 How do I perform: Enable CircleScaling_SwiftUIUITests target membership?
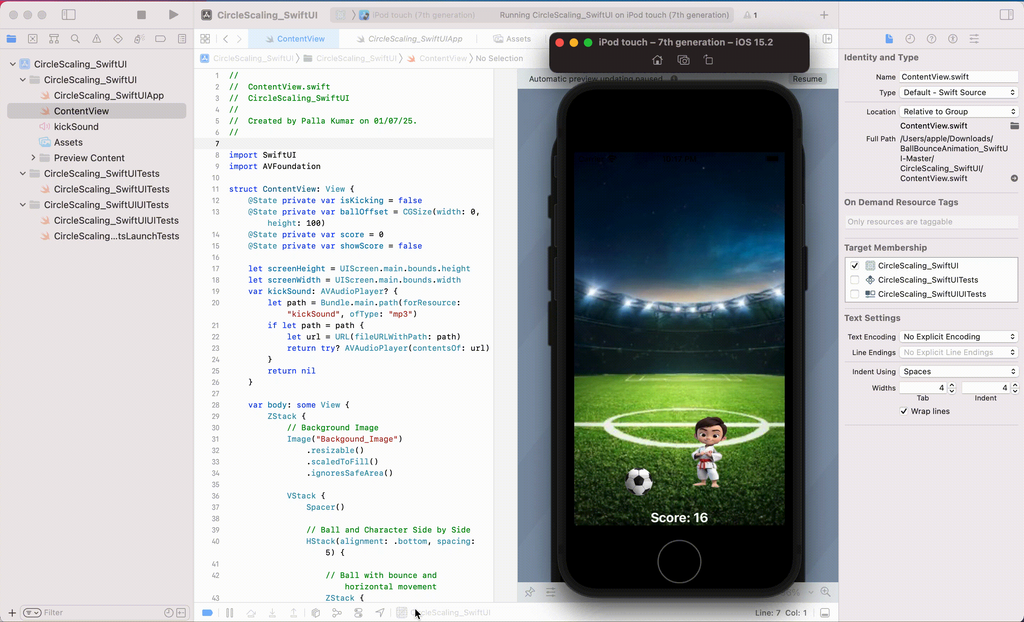click(854, 294)
